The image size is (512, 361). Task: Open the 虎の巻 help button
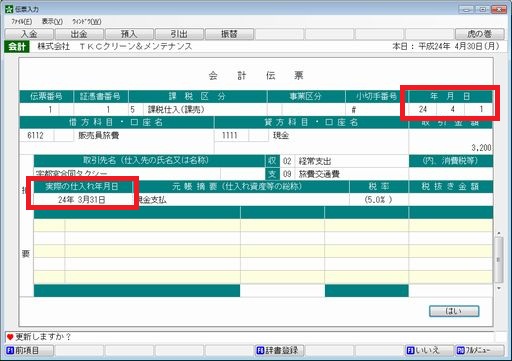(x=479, y=34)
